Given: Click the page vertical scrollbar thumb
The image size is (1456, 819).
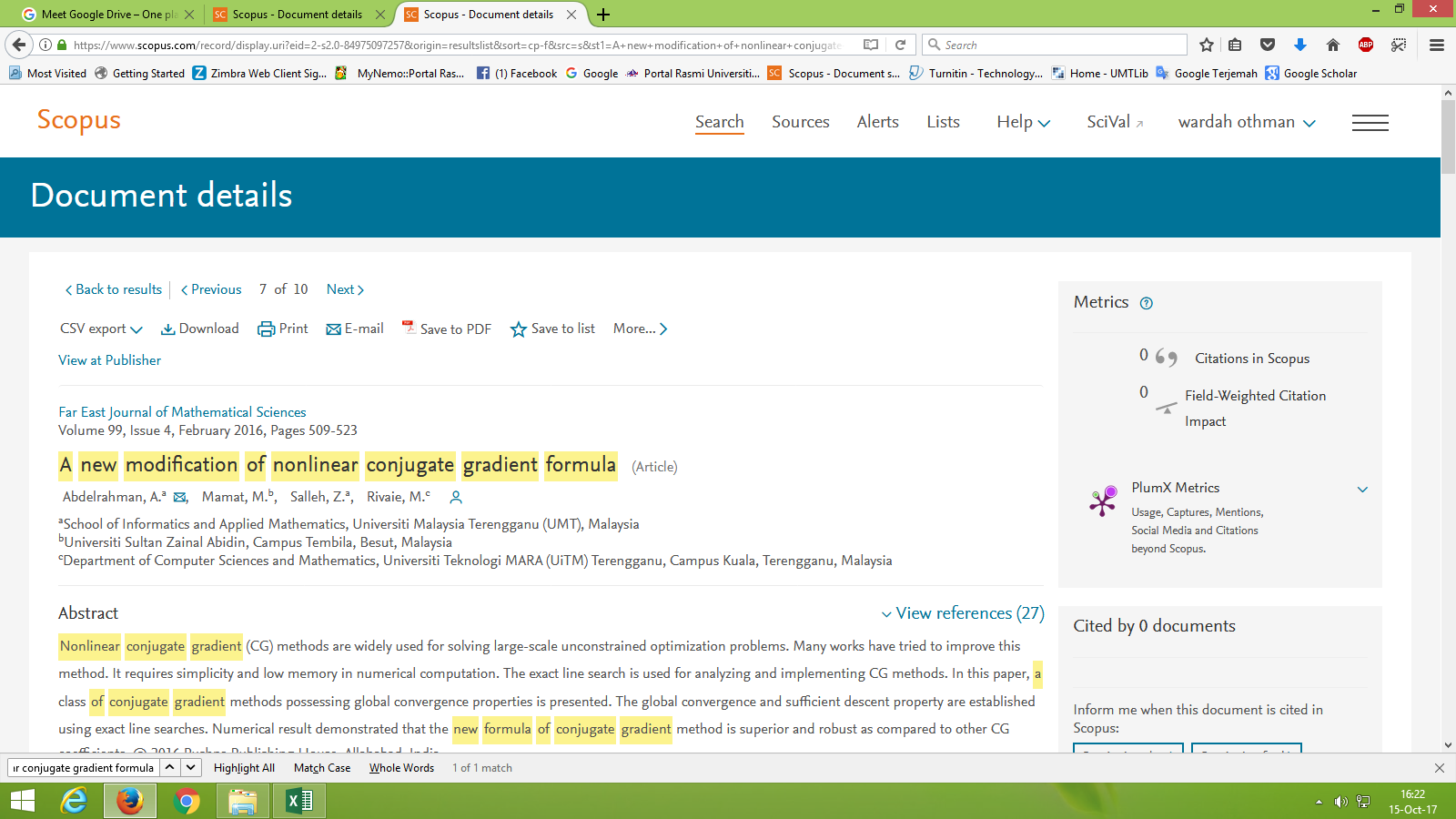Looking at the screenshot, I should 1448,136.
